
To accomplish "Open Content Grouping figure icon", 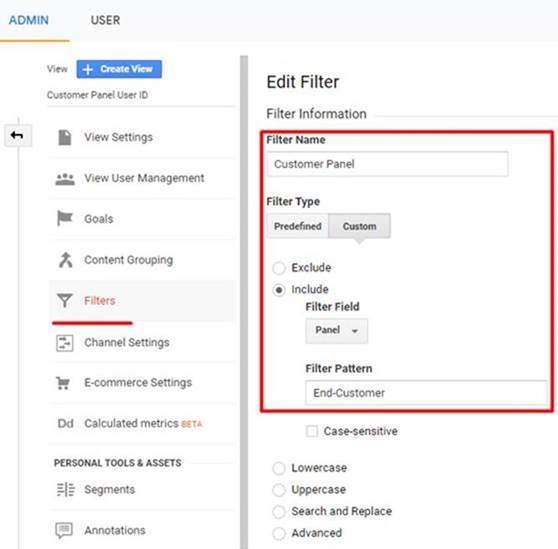I will click(65, 260).
